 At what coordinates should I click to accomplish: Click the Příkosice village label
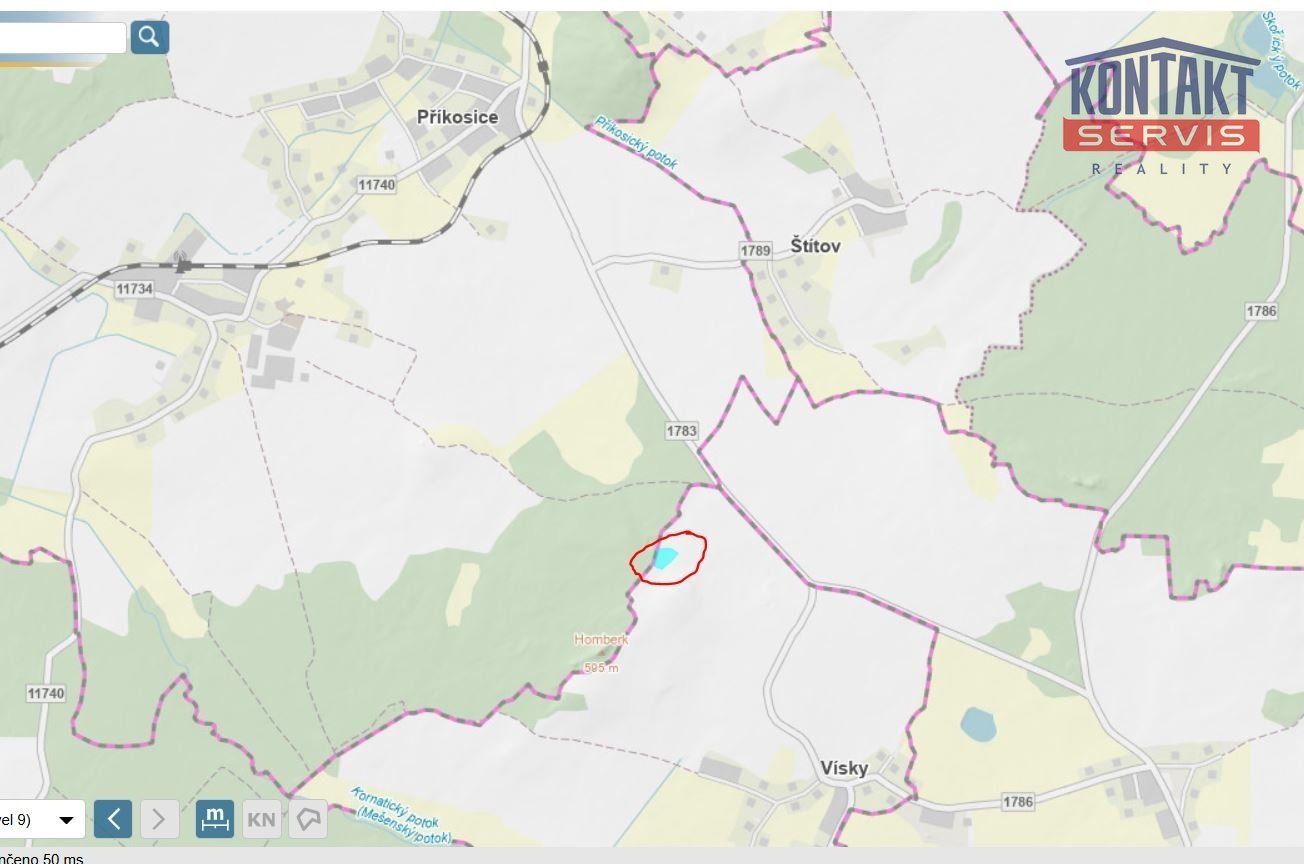[457, 117]
